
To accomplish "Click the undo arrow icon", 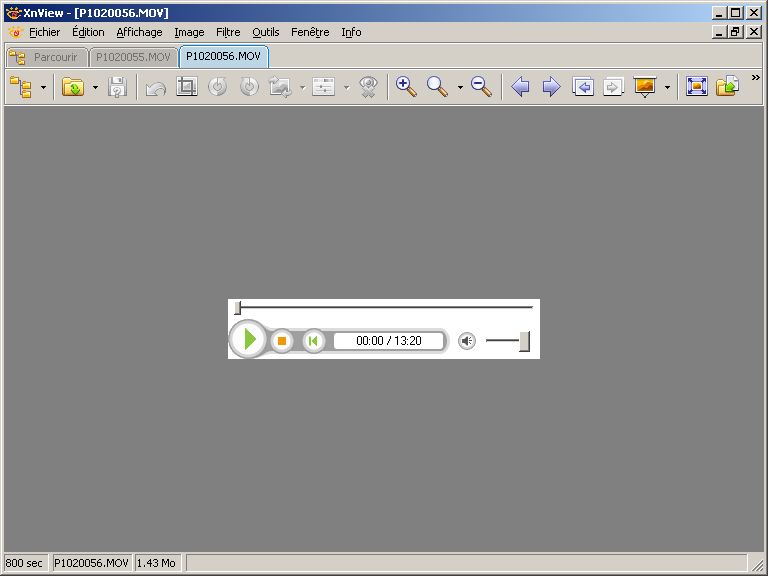I will point(156,88).
